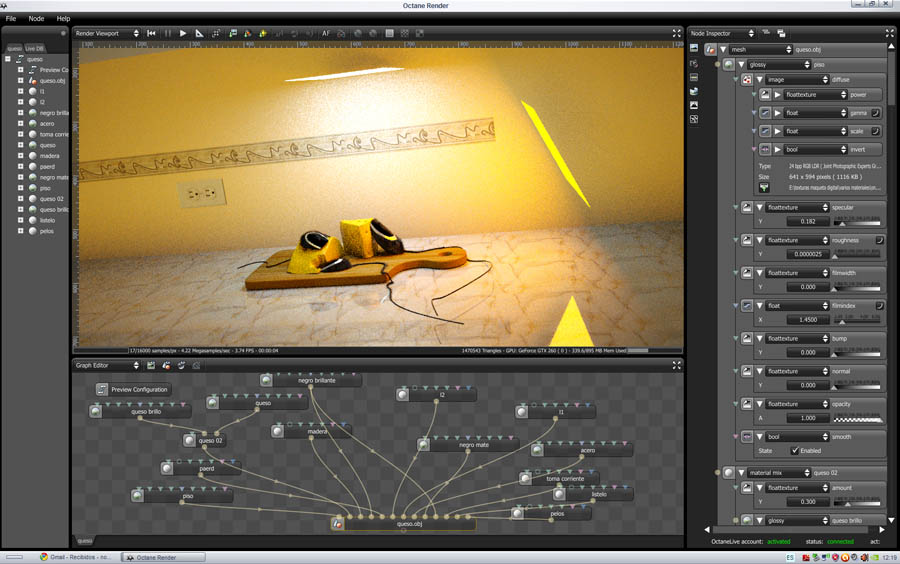This screenshot has height=564, width=900.
Task: Select the toma corriente node in the graph
Action: (x=559, y=478)
